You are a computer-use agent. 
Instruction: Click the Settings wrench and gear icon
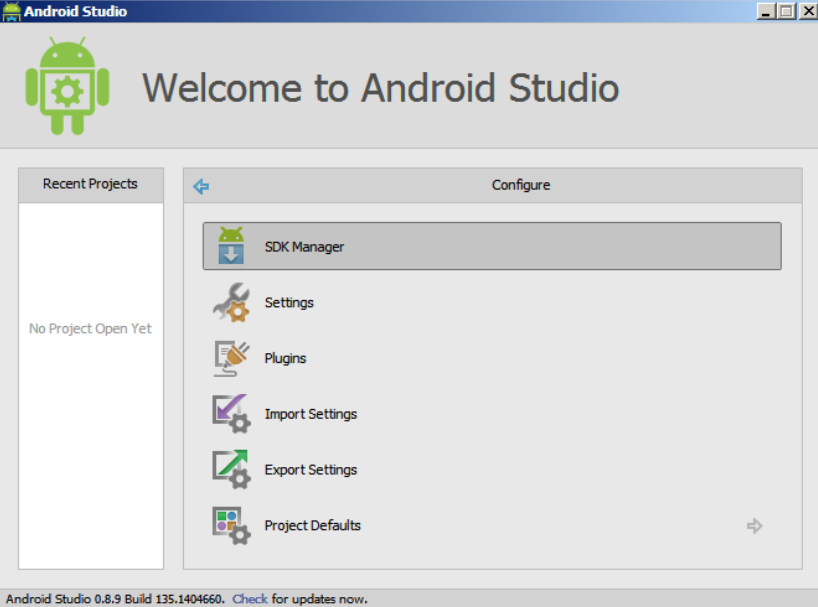click(231, 302)
